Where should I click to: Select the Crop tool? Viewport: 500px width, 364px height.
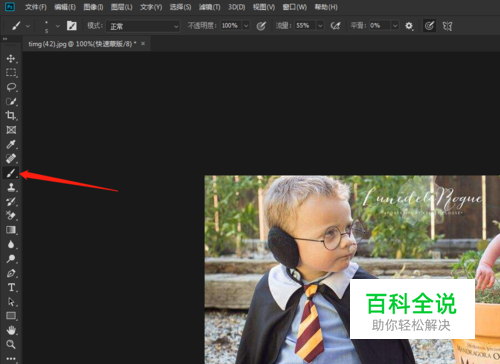point(11,115)
